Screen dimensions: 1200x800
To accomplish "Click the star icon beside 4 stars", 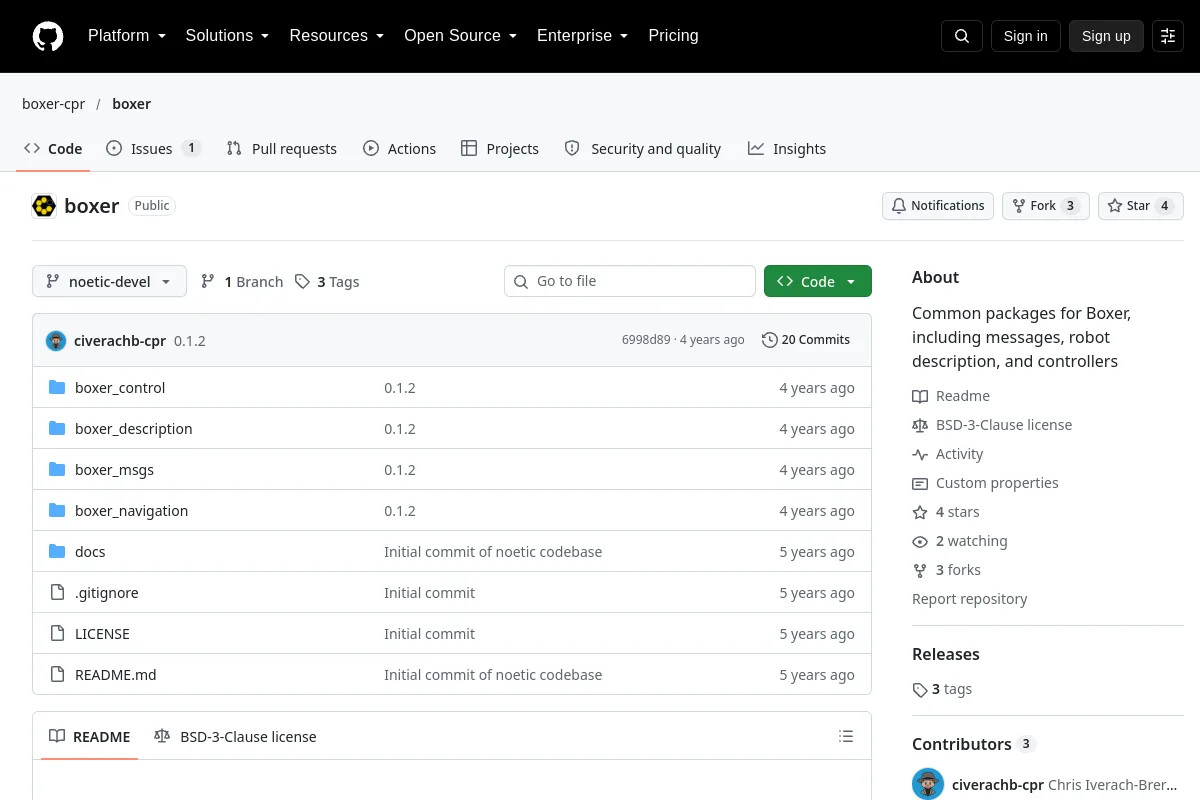I will 920,512.
